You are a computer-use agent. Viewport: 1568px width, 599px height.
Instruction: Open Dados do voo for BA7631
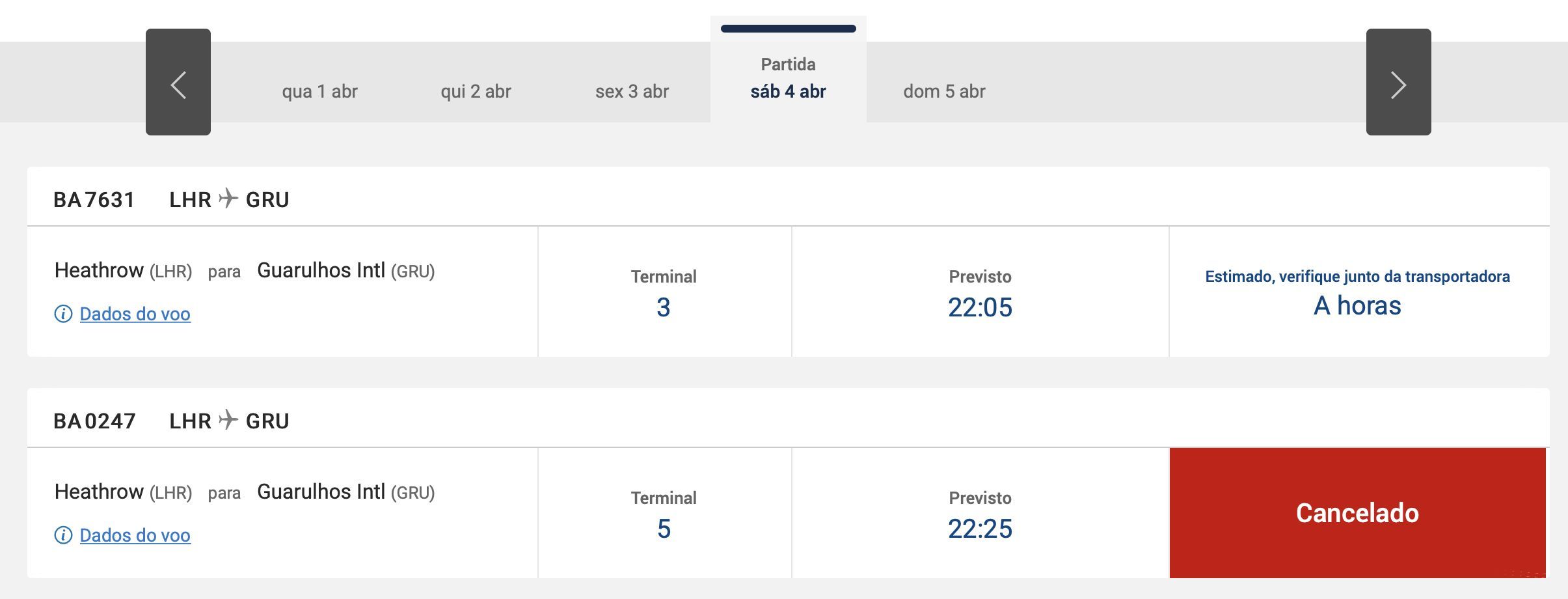click(x=135, y=314)
